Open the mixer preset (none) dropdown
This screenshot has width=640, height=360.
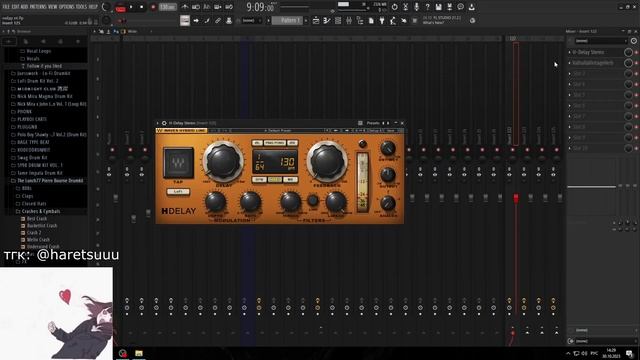click(600, 41)
